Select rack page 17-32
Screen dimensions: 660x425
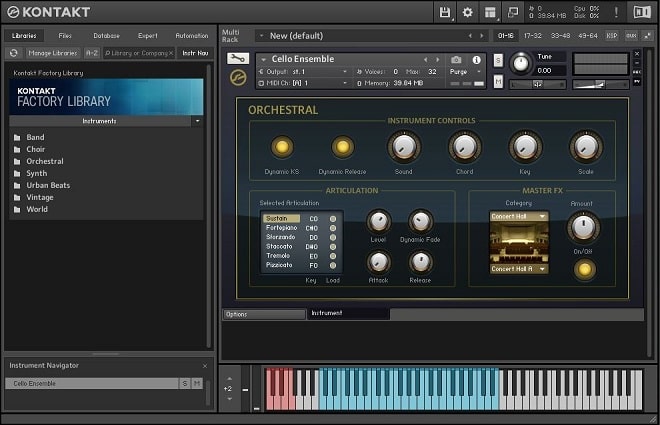(x=532, y=36)
